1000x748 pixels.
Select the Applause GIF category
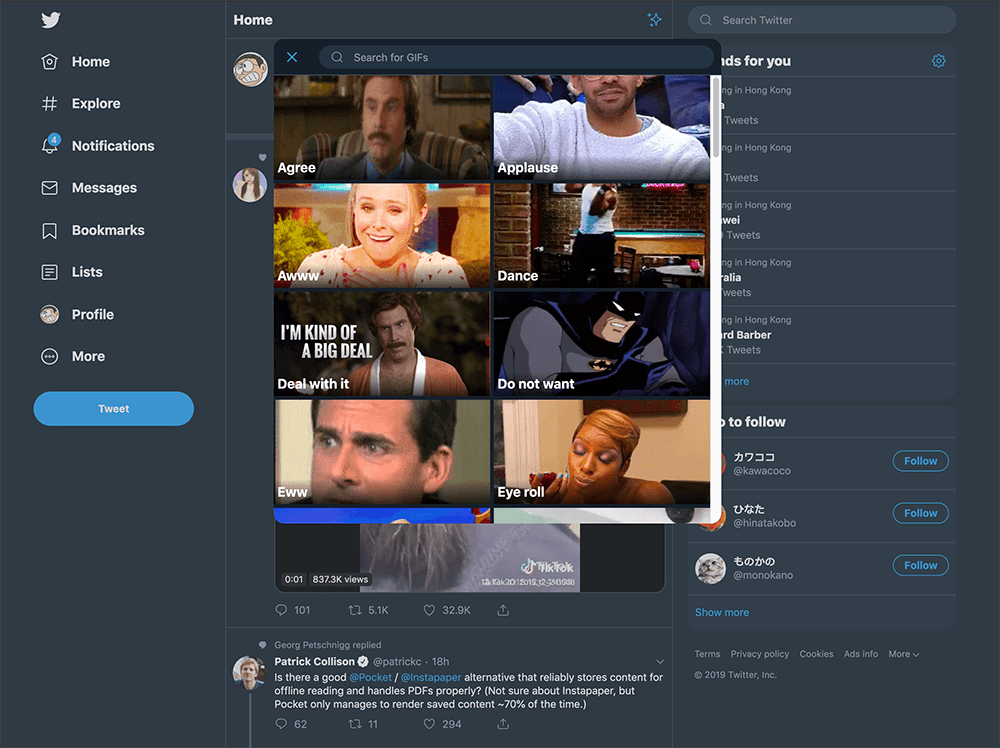pos(601,128)
